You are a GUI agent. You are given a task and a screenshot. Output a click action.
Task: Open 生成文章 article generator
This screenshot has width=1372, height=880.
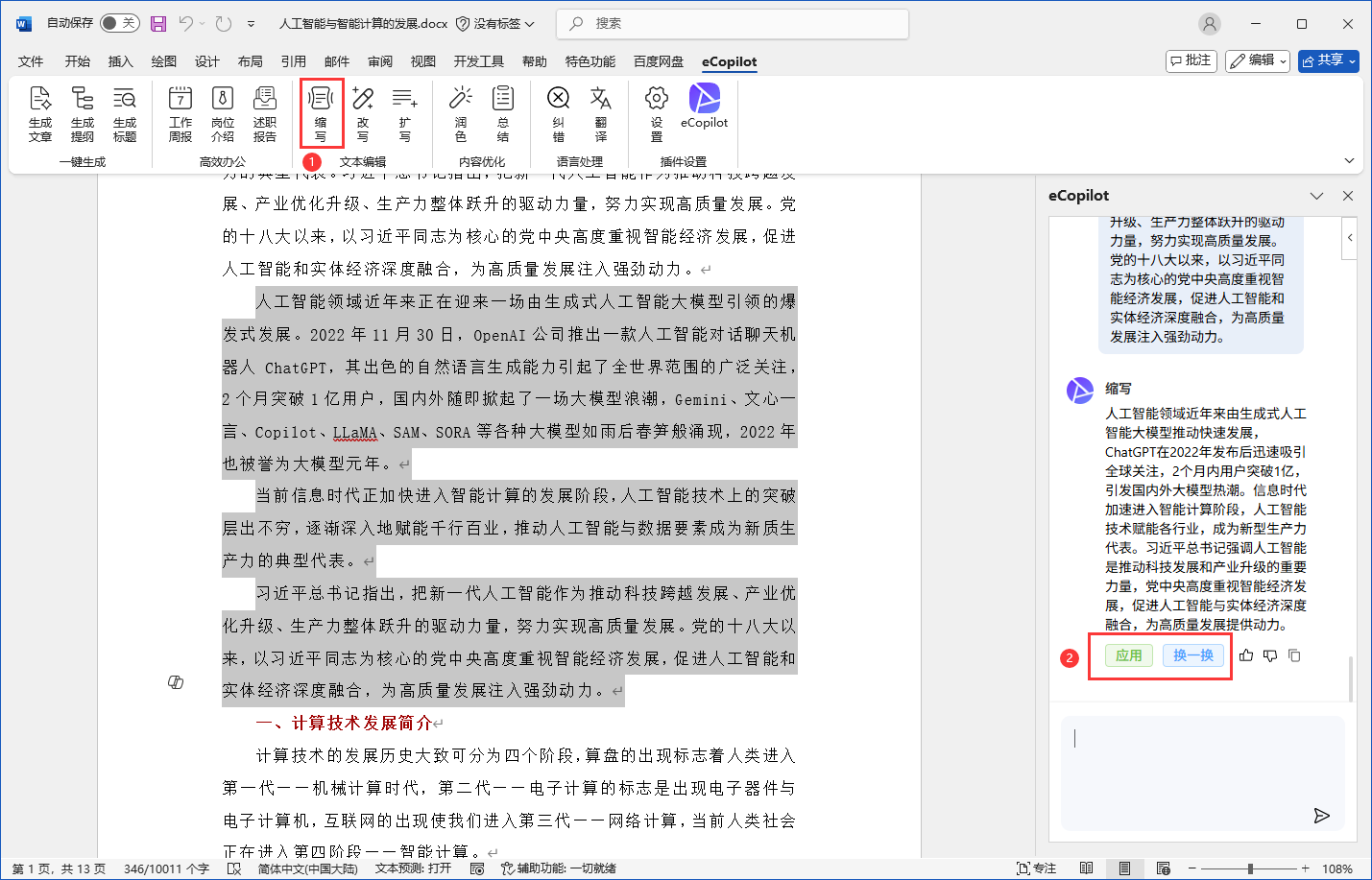click(x=40, y=111)
